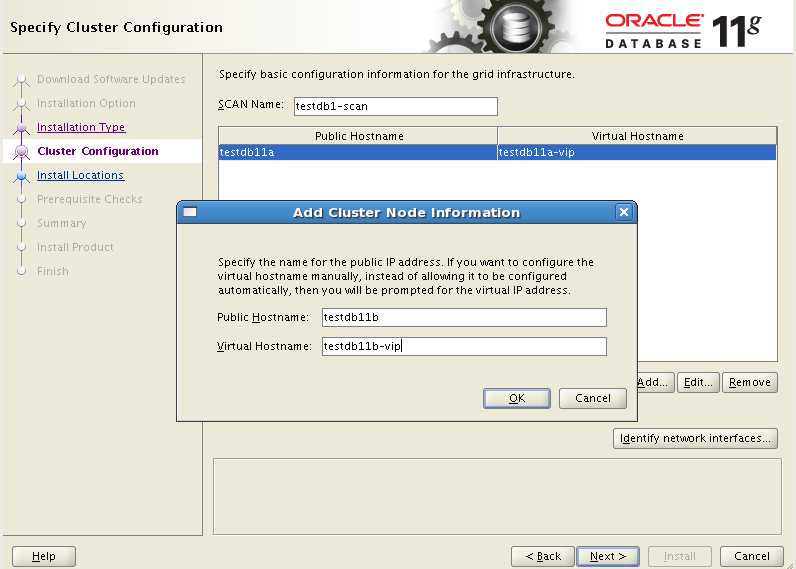796x569 pixels.
Task: Click the Edit... button
Action: [698, 382]
